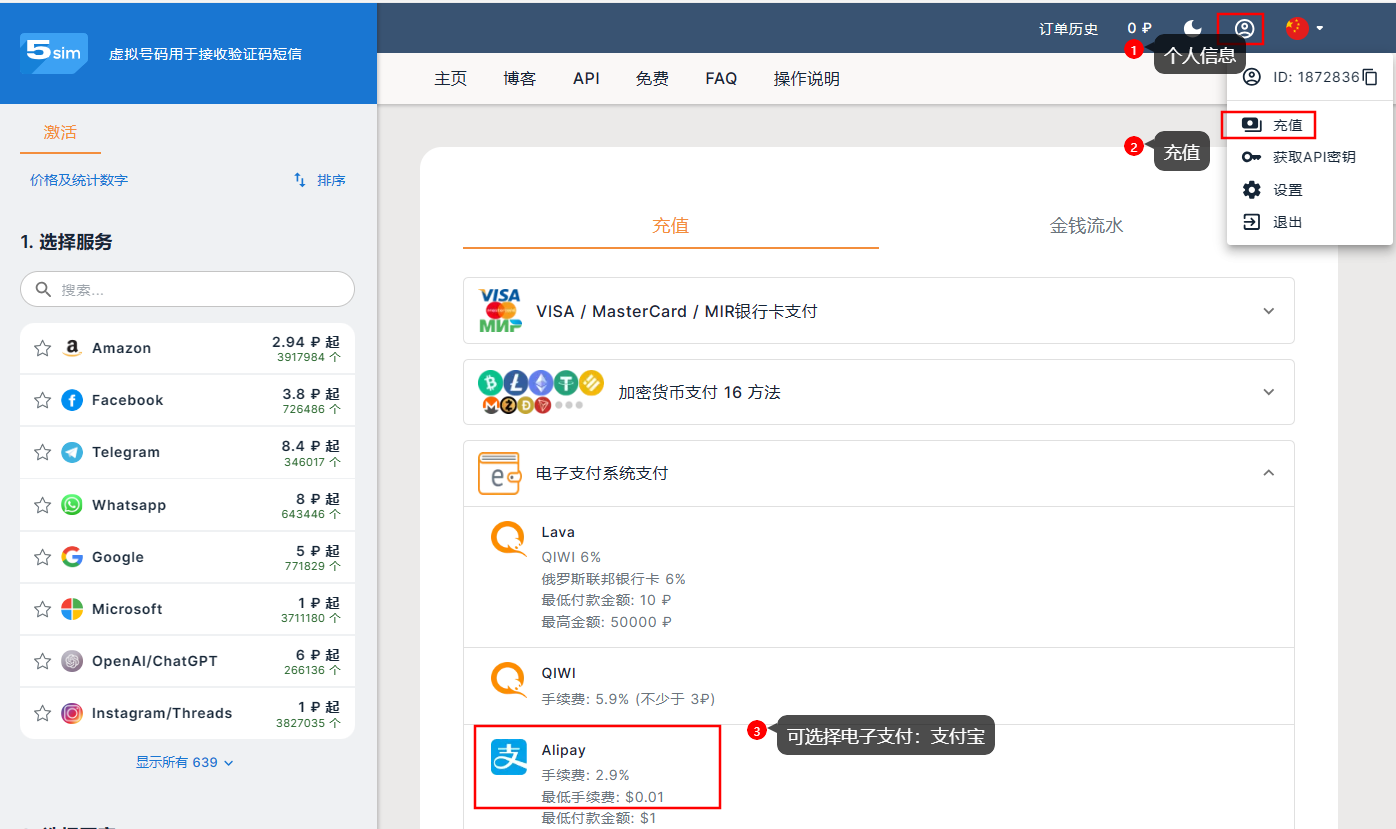
Task: Open the profile account icon
Action: pyautogui.click(x=1244, y=29)
